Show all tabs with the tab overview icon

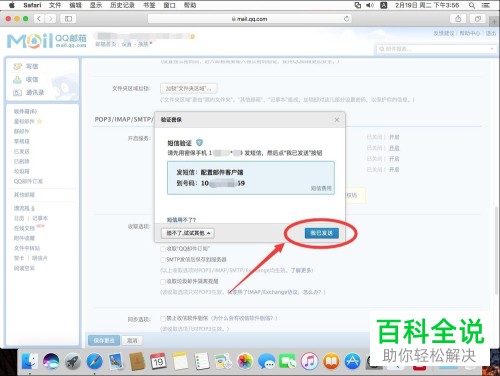[x=478, y=19]
